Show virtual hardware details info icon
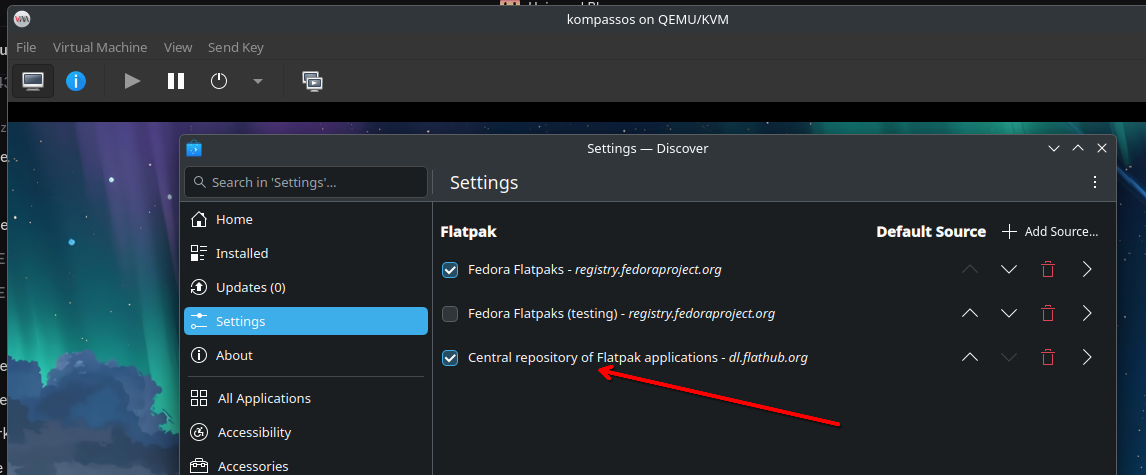The width and height of the screenshot is (1146, 475). (x=76, y=81)
